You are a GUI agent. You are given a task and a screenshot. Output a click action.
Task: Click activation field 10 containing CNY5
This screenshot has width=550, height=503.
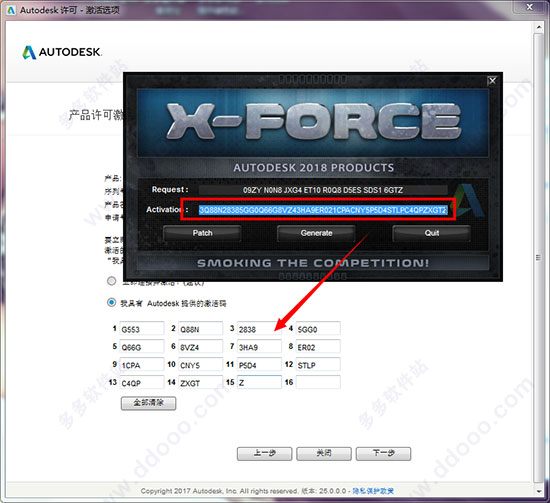tap(200, 364)
